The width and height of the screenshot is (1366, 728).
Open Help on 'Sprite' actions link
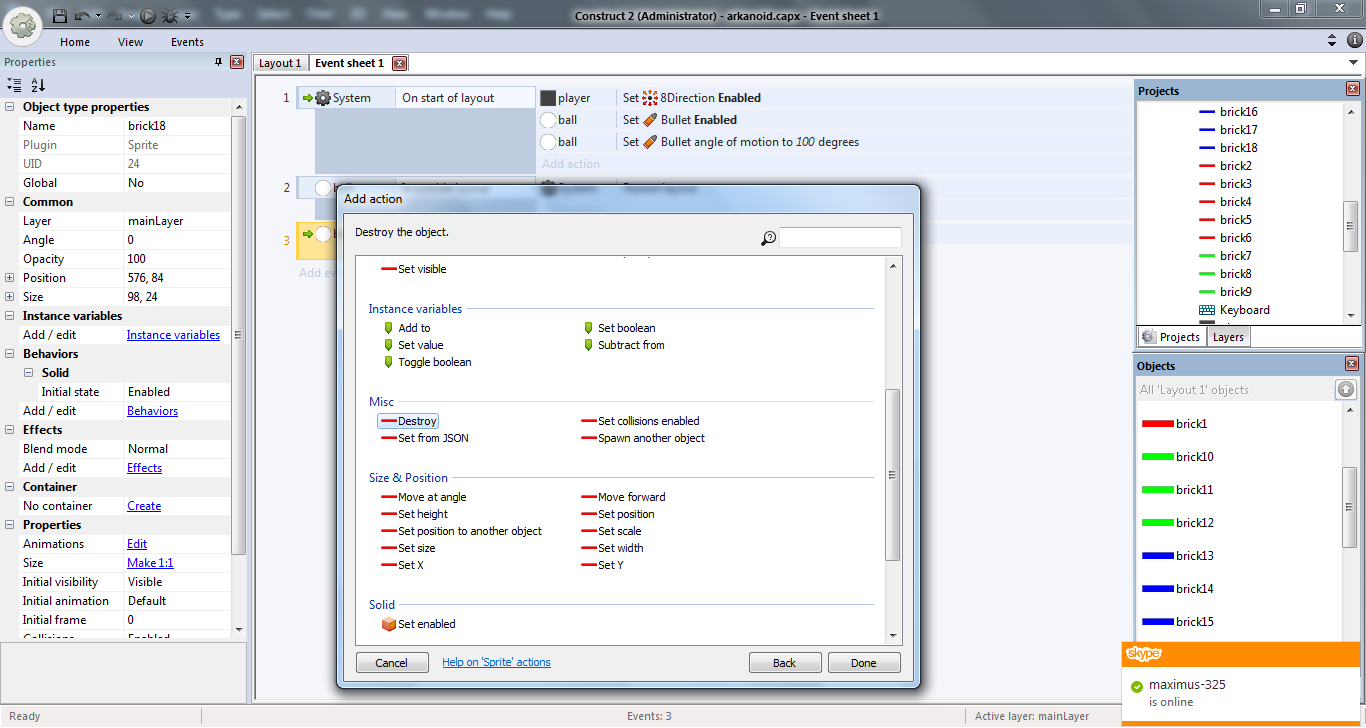pyautogui.click(x=496, y=662)
